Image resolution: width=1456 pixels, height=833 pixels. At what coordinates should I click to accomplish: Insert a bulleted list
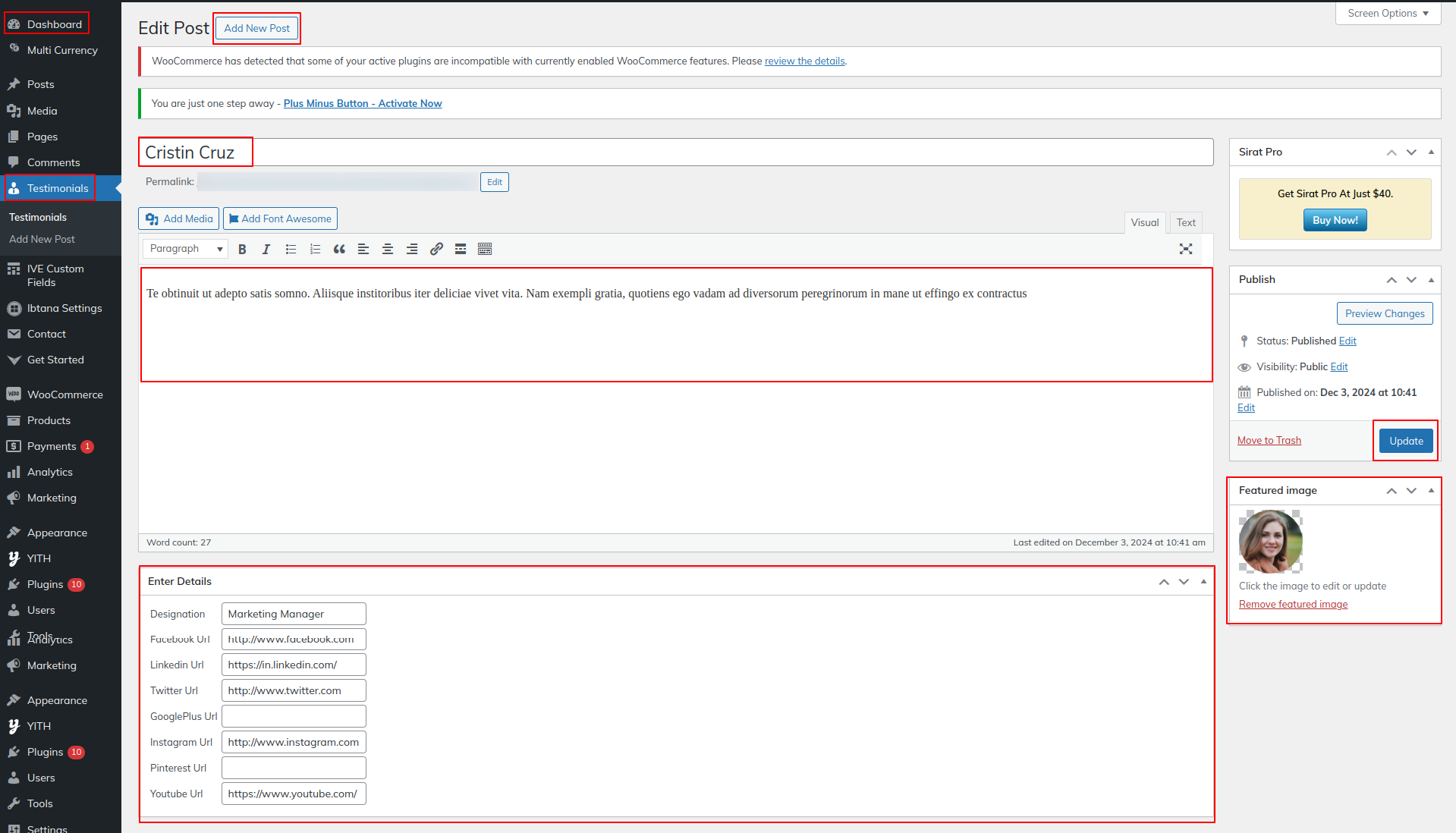[x=291, y=249]
